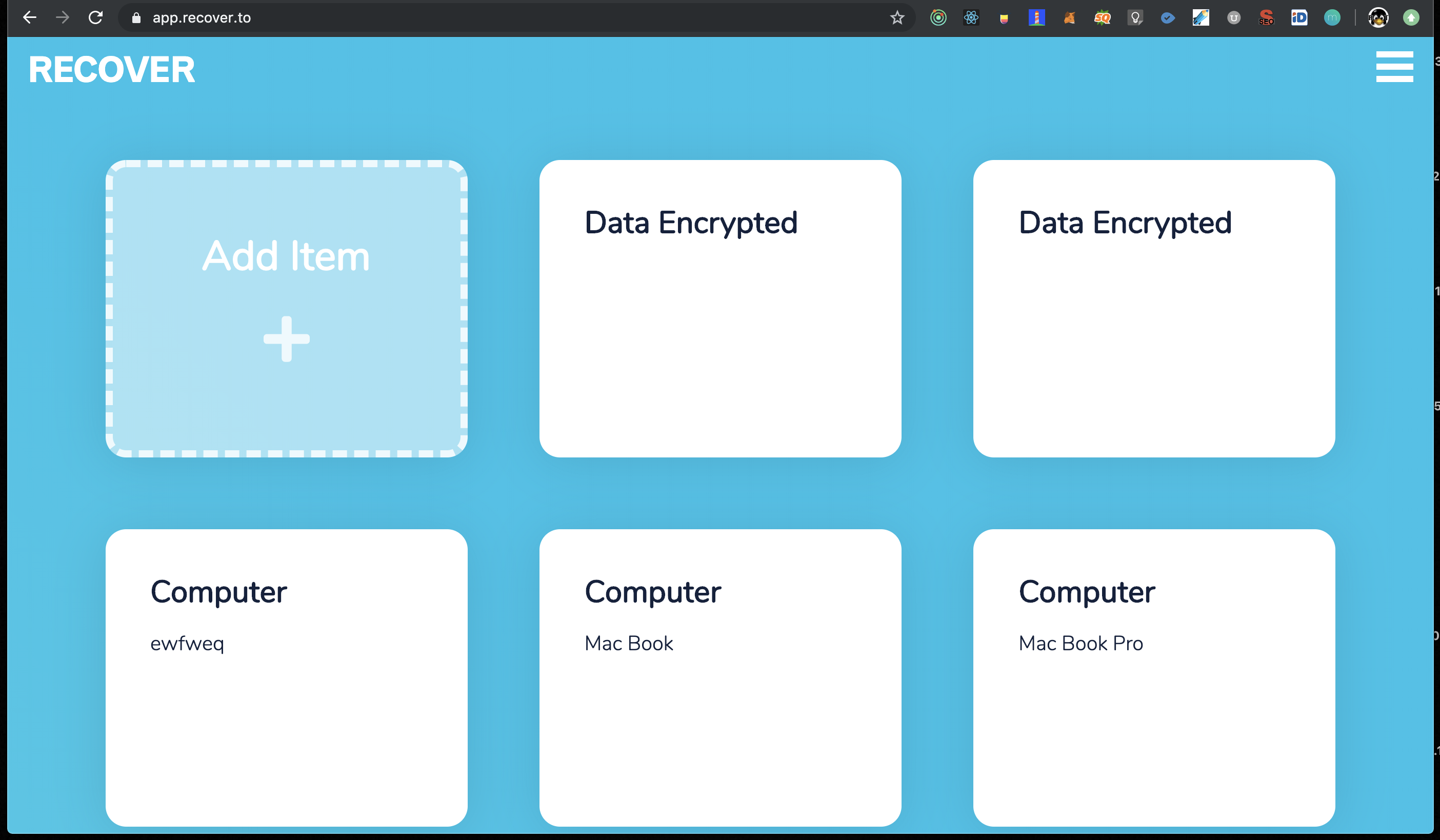Open the SEOquake SQ extension

click(x=1102, y=18)
